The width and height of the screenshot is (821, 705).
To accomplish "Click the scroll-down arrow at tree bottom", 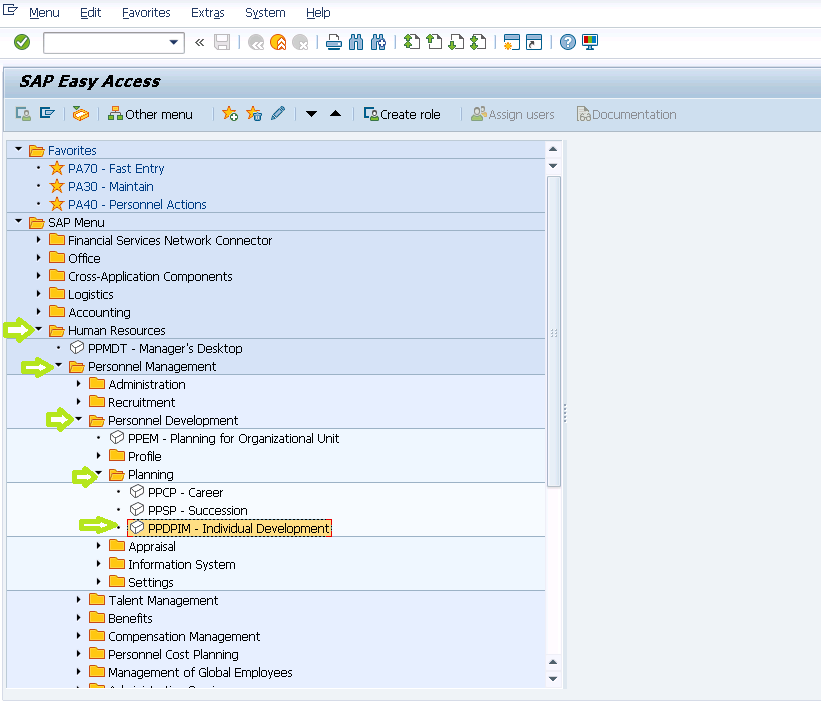I will coord(553,679).
